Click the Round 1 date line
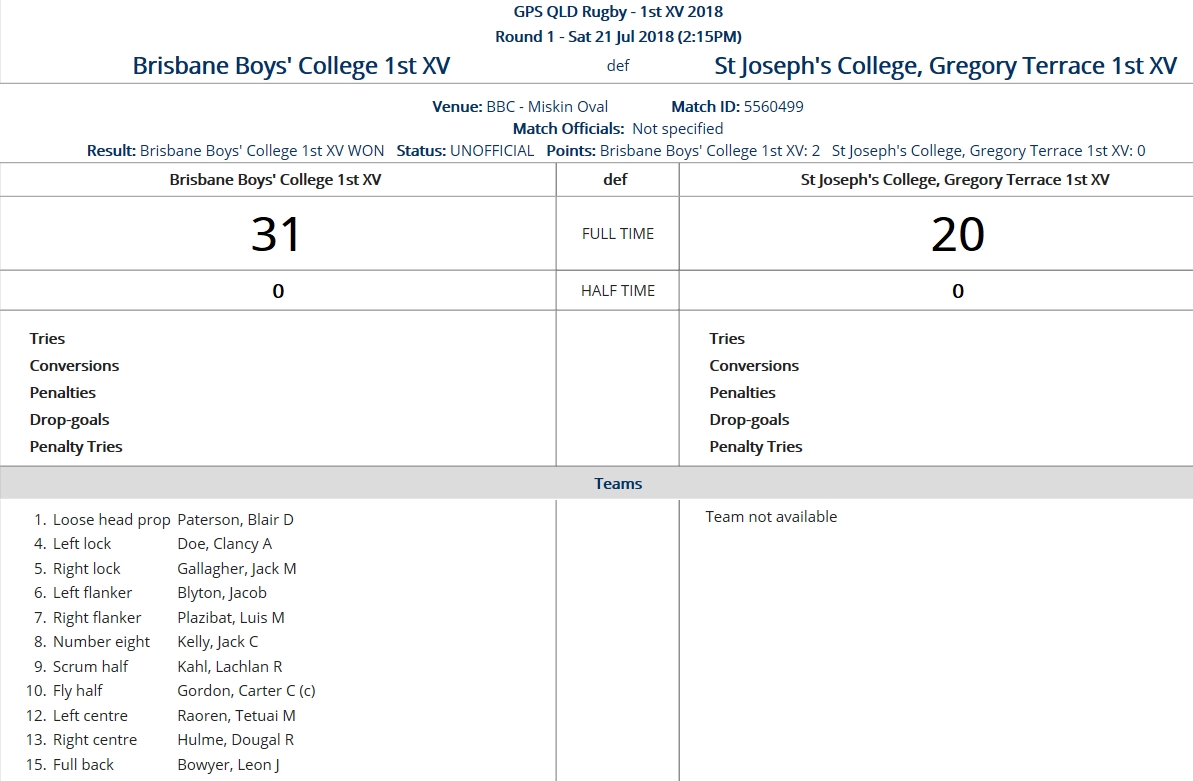 (617, 37)
